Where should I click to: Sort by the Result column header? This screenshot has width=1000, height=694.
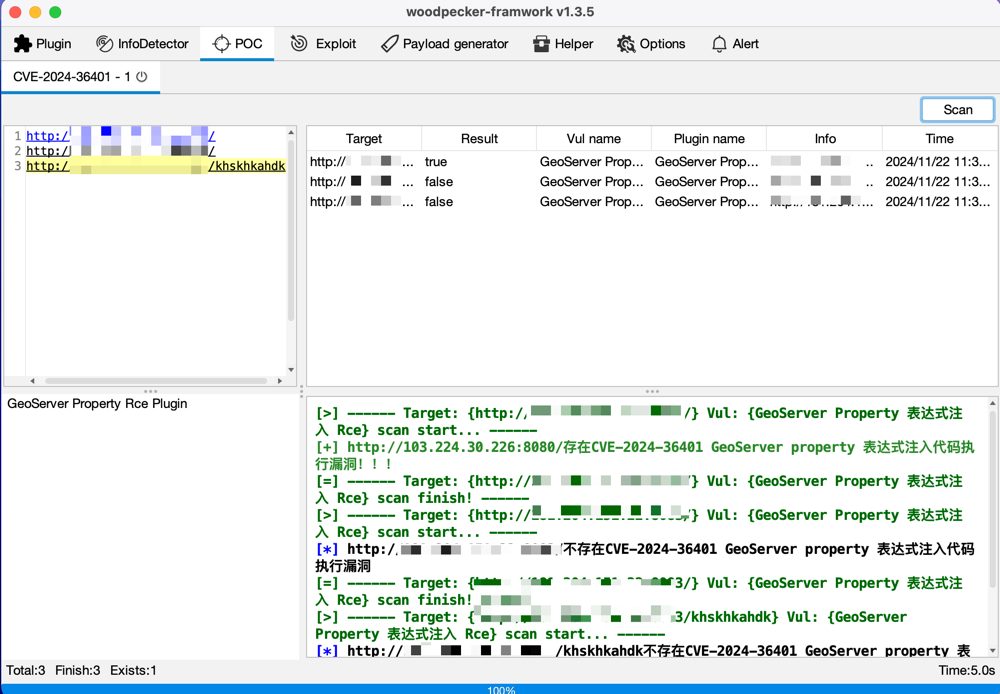479,138
